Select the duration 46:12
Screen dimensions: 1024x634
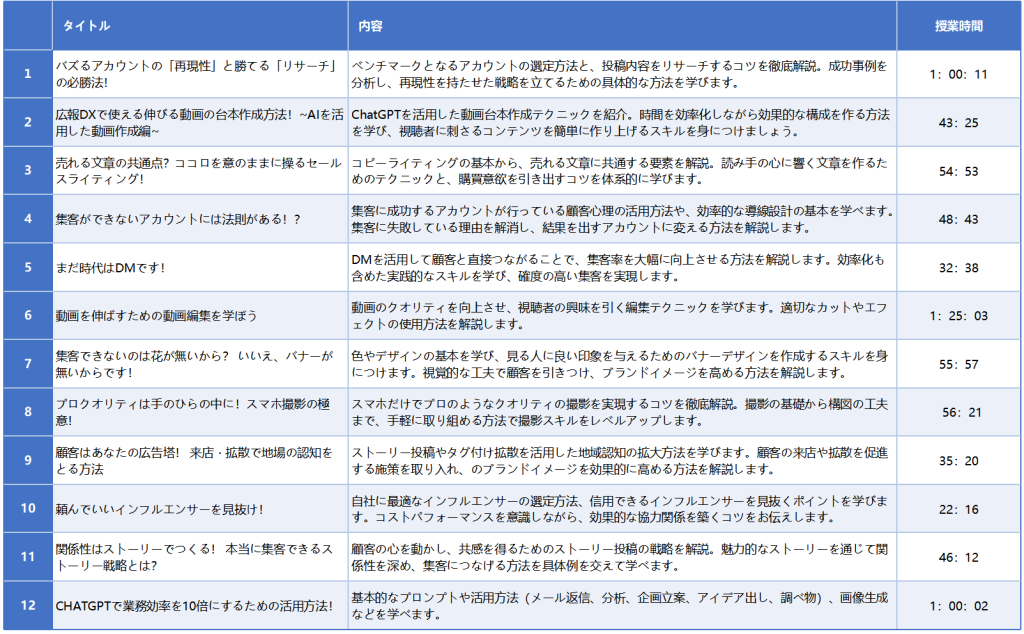958,558
